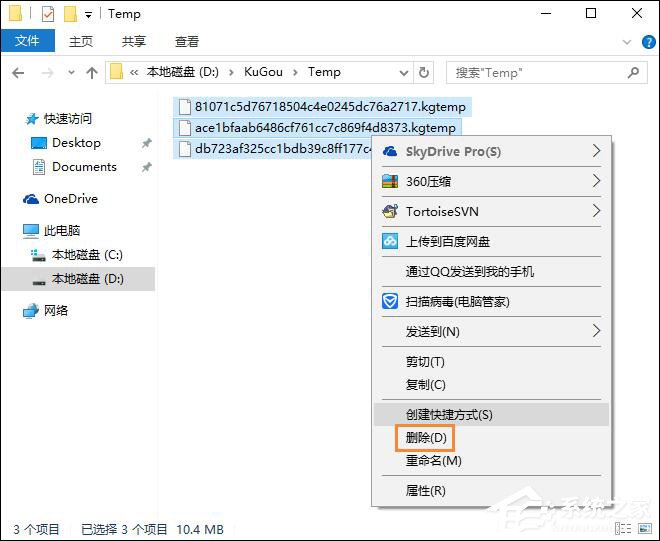
Task: Click the Baidu netdisk icon
Action: [x=390, y=241]
